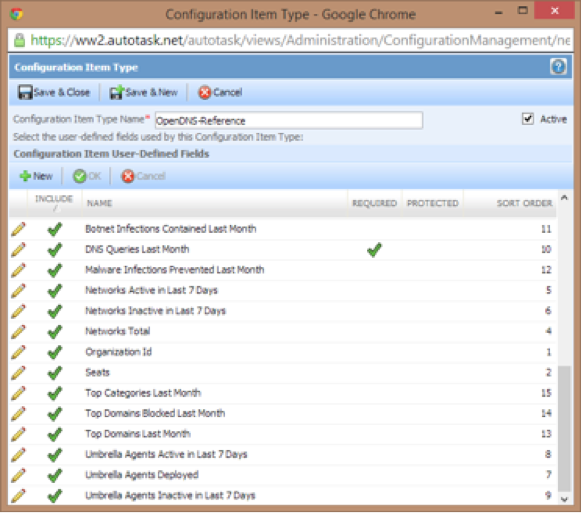Edit Seats row pencil icon
Screen dimensions: 582x513
[x=18, y=372]
